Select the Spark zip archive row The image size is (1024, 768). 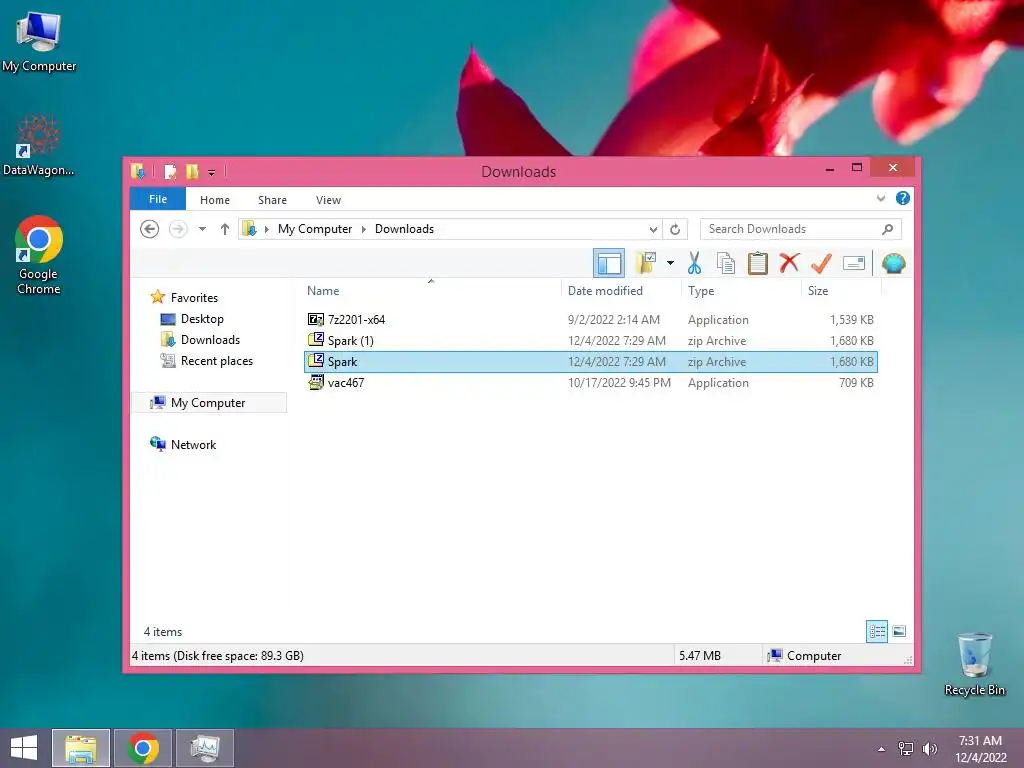pyautogui.click(x=590, y=362)
